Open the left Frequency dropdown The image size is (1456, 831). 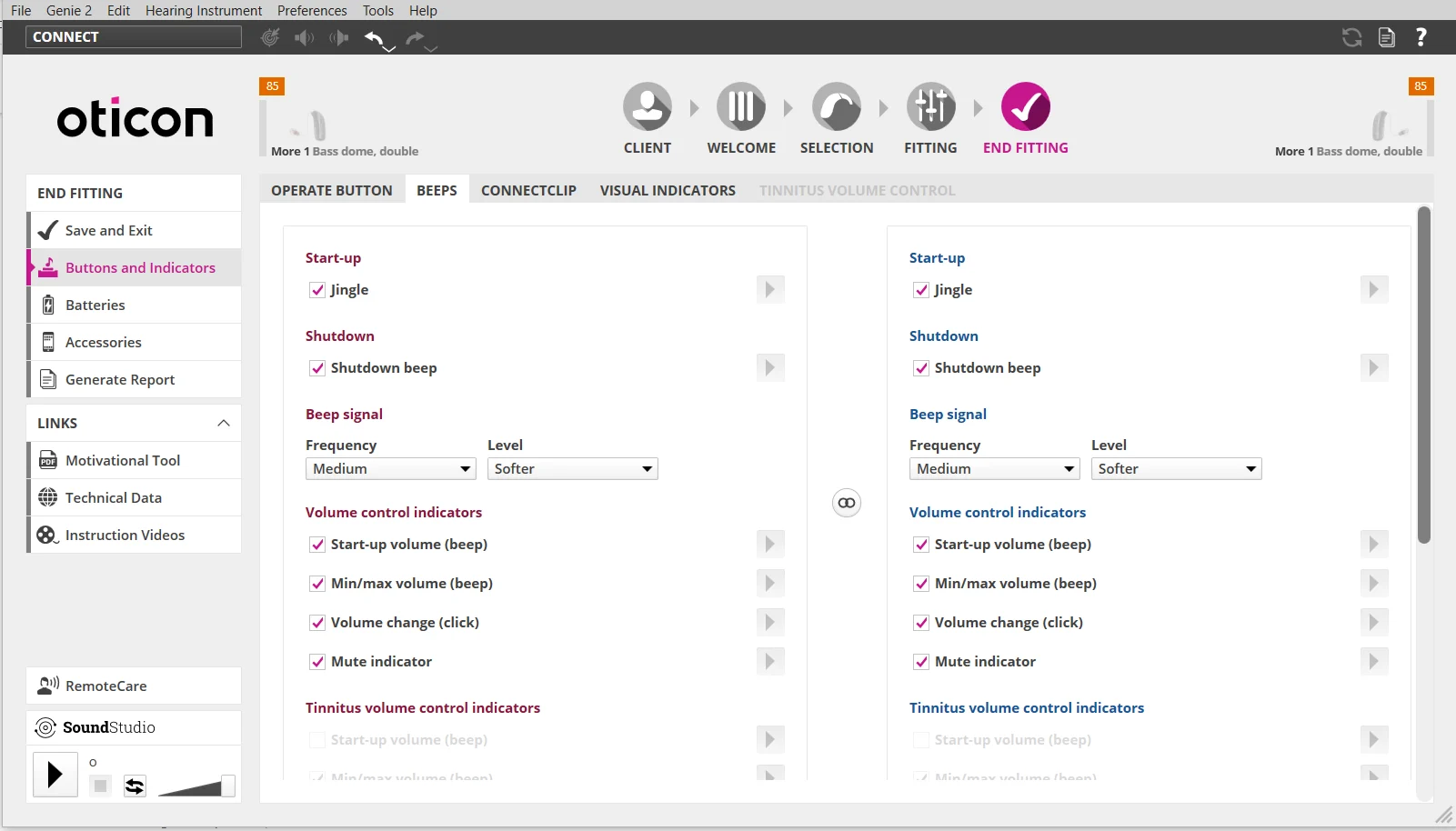pyautogui.click(x=391, y=469)
